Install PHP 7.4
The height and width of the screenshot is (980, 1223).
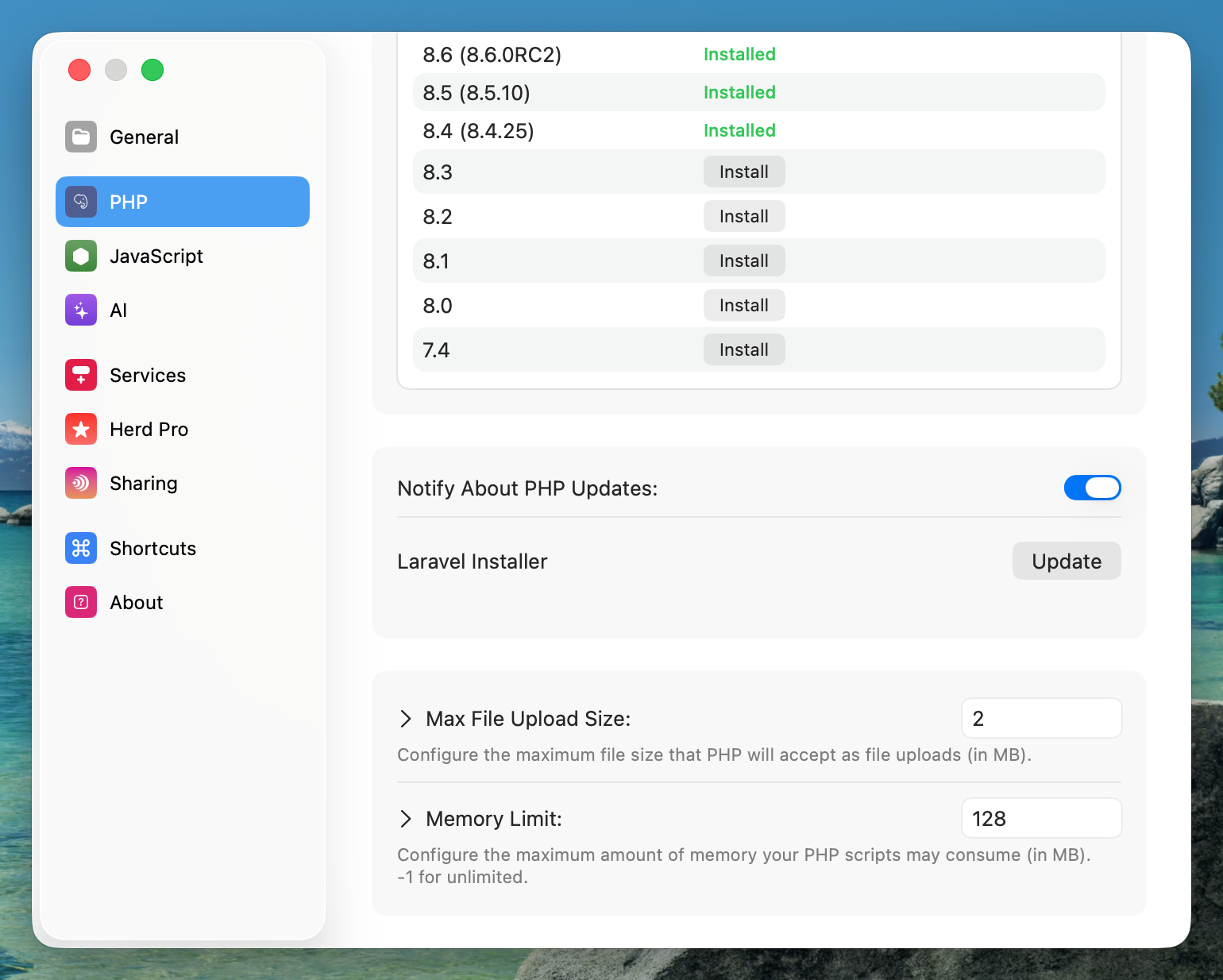coord(744,349)
